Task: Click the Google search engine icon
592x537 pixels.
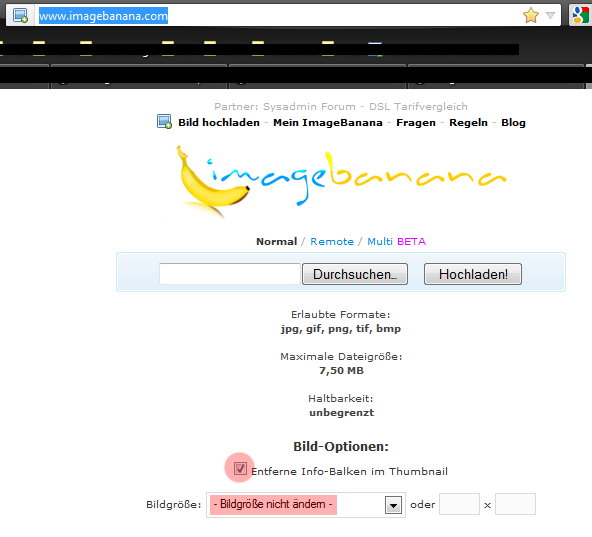Action: tap(580, 15)
